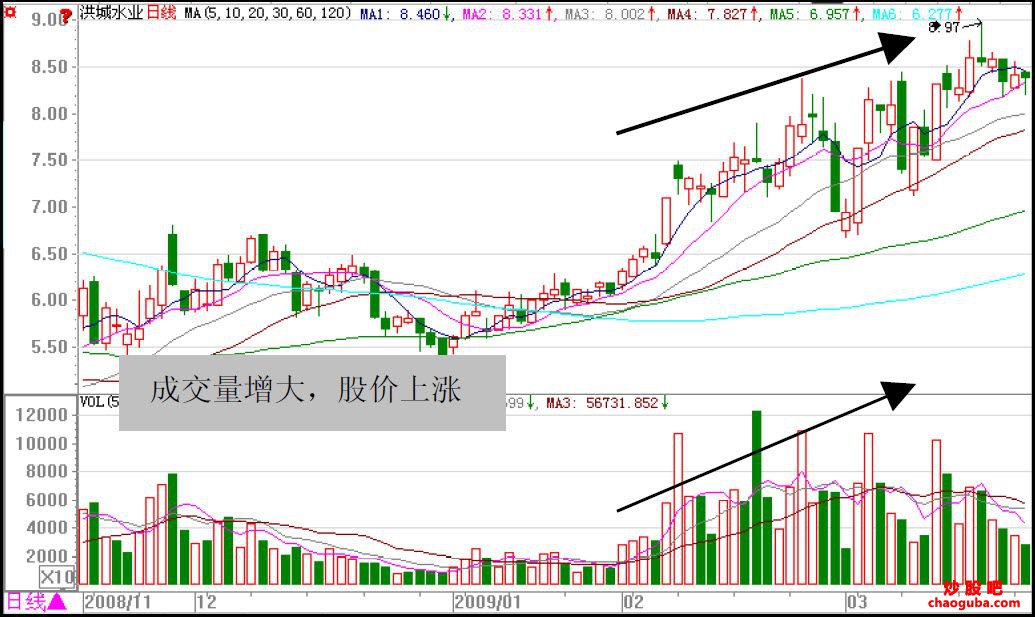Open the red question mark help icon
This screenshot has height=617, width=1035.
(65, 15)
